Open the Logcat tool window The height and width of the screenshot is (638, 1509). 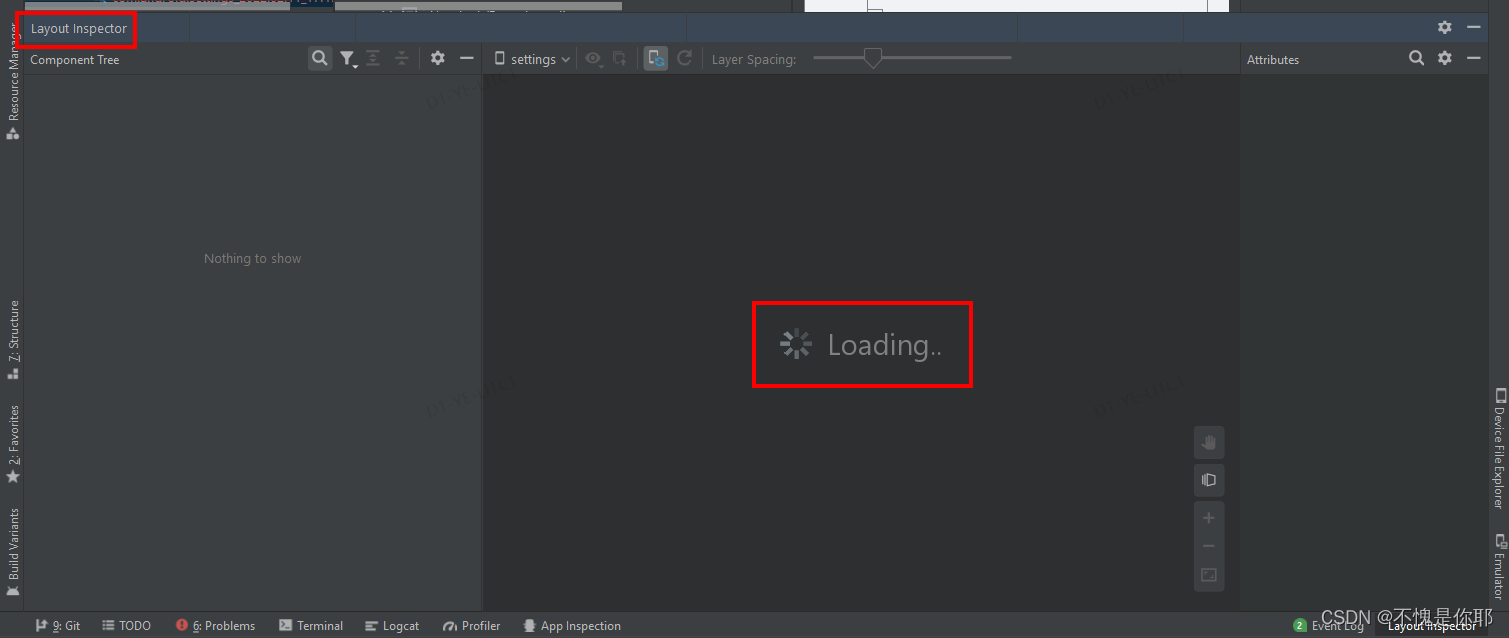pos(392,626)
